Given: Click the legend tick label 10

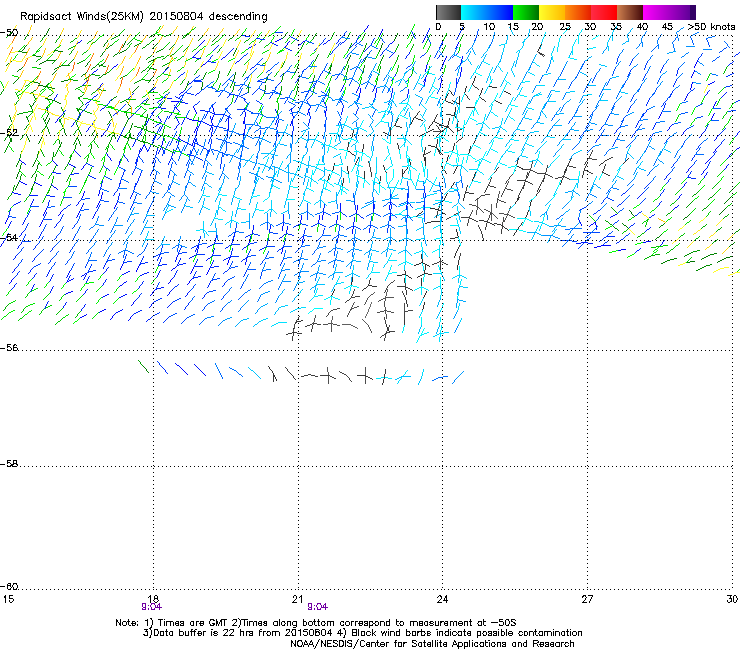Looking at the screenshot, I should pos(489,27).
